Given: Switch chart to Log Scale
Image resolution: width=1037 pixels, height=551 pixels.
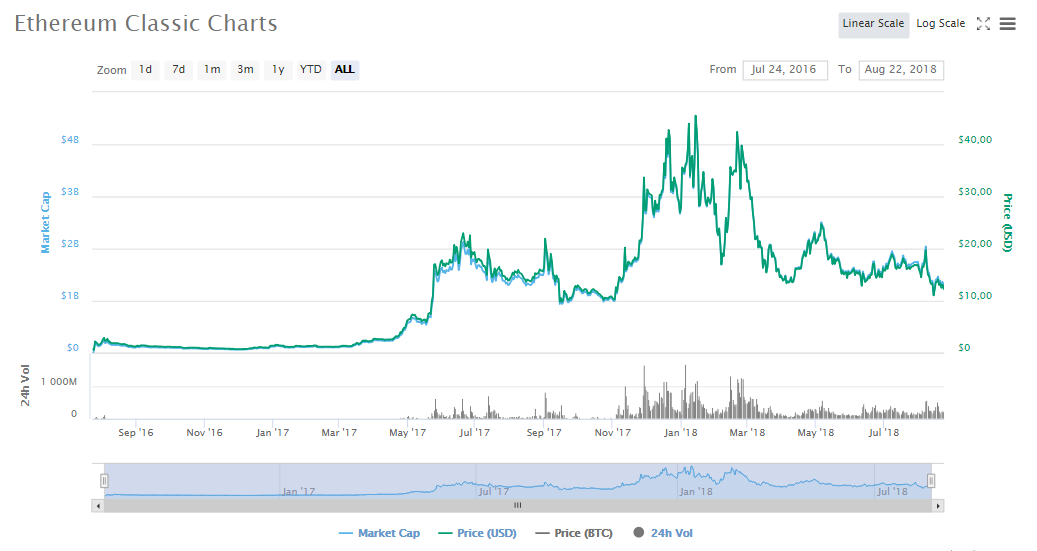Looking at the screenshot, I should [940, 24].
